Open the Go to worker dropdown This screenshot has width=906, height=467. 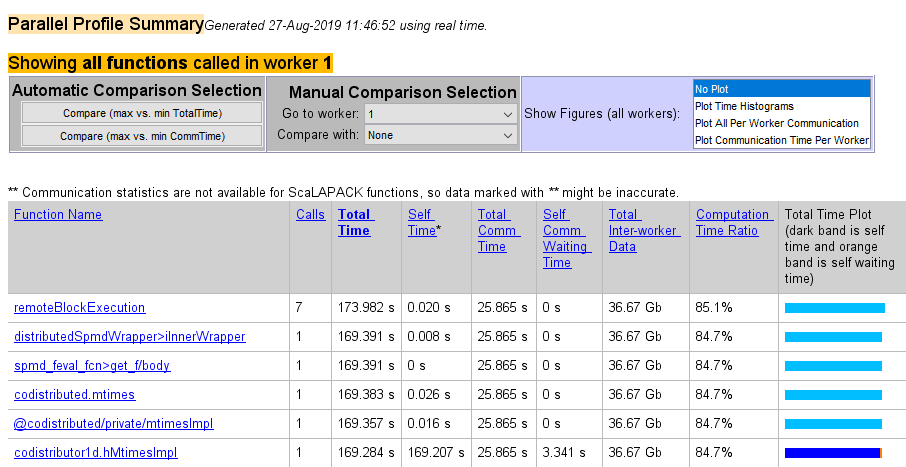[x=440, y=114]
